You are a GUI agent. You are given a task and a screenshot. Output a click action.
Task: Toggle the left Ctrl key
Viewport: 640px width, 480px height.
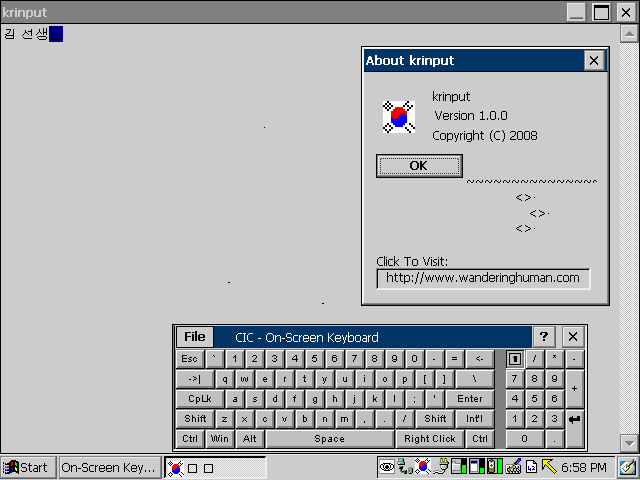[x=190, y=439]
